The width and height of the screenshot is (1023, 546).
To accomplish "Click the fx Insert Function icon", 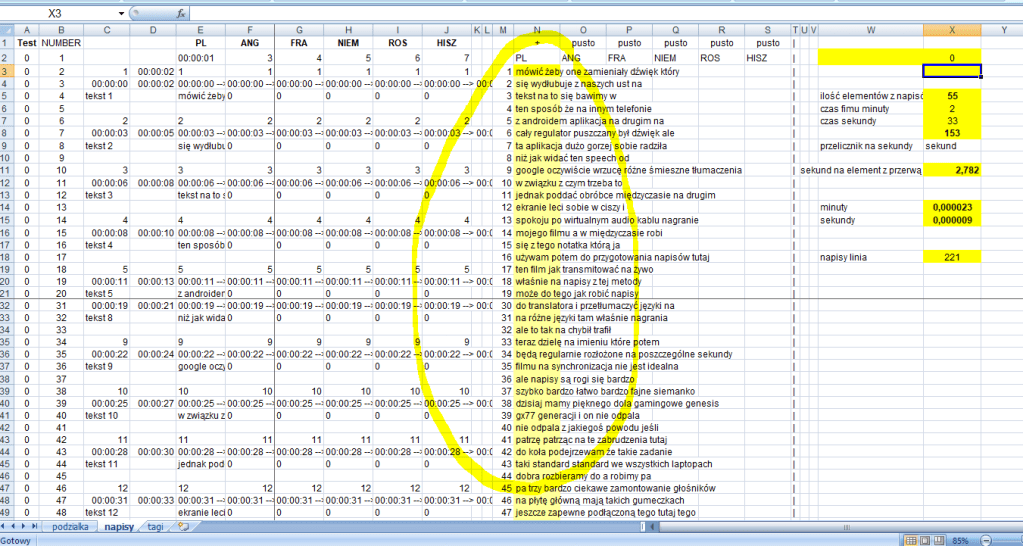I will tap(181, 14).
